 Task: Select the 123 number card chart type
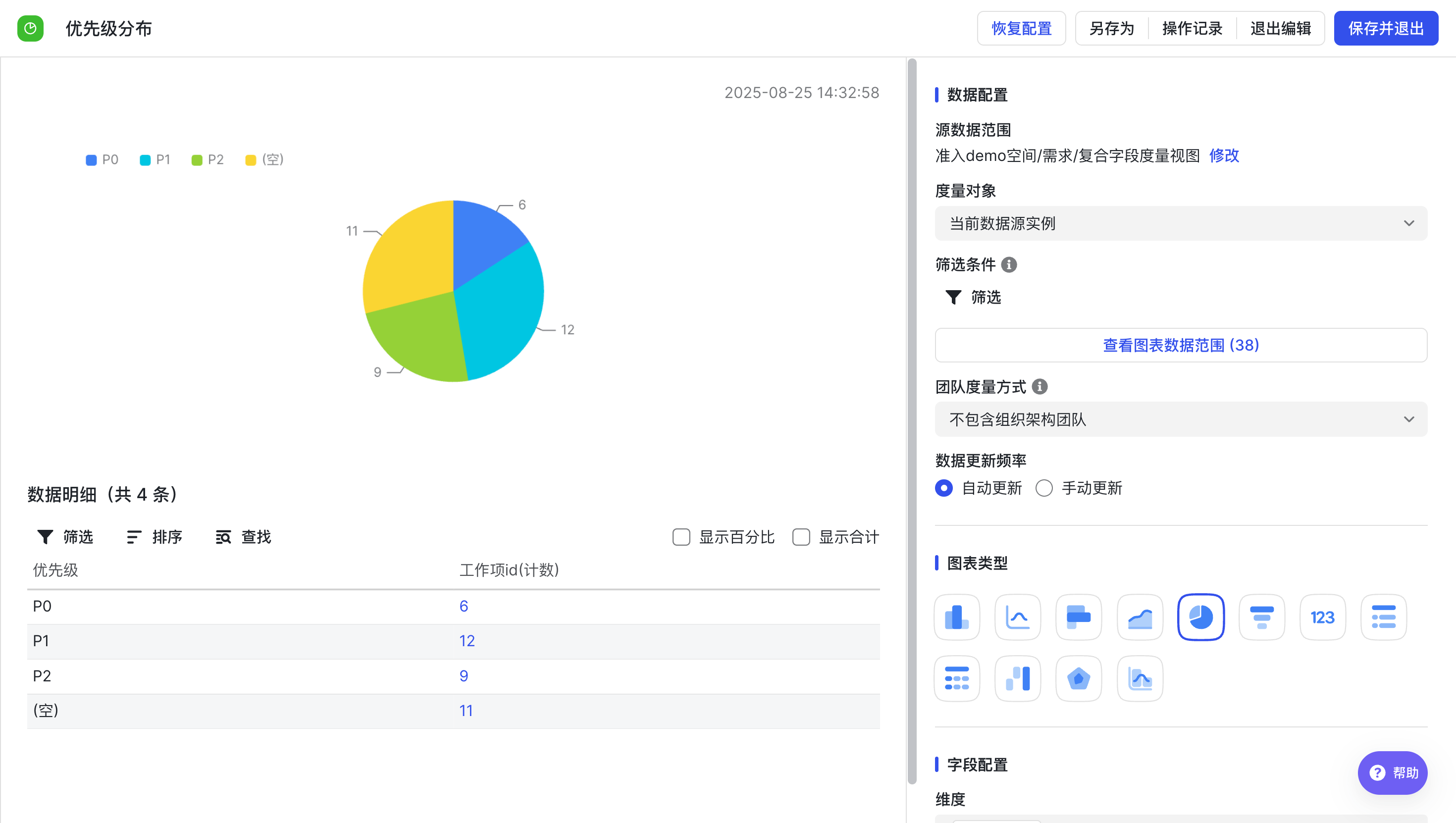coord(1323,617)
